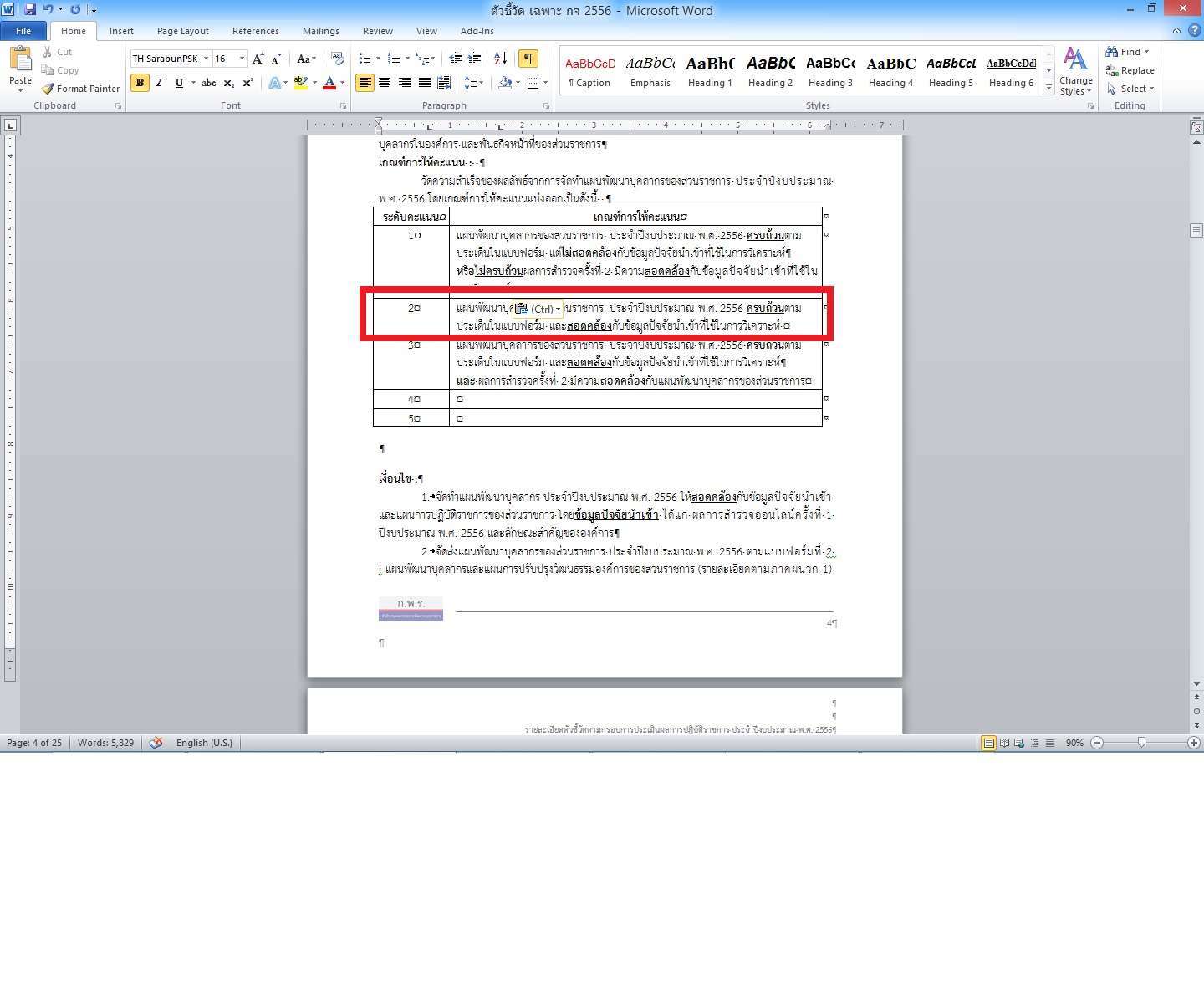Click the vertical scrollbar thumb
Screen dimensions: 1204x1007
[1196, 230]
